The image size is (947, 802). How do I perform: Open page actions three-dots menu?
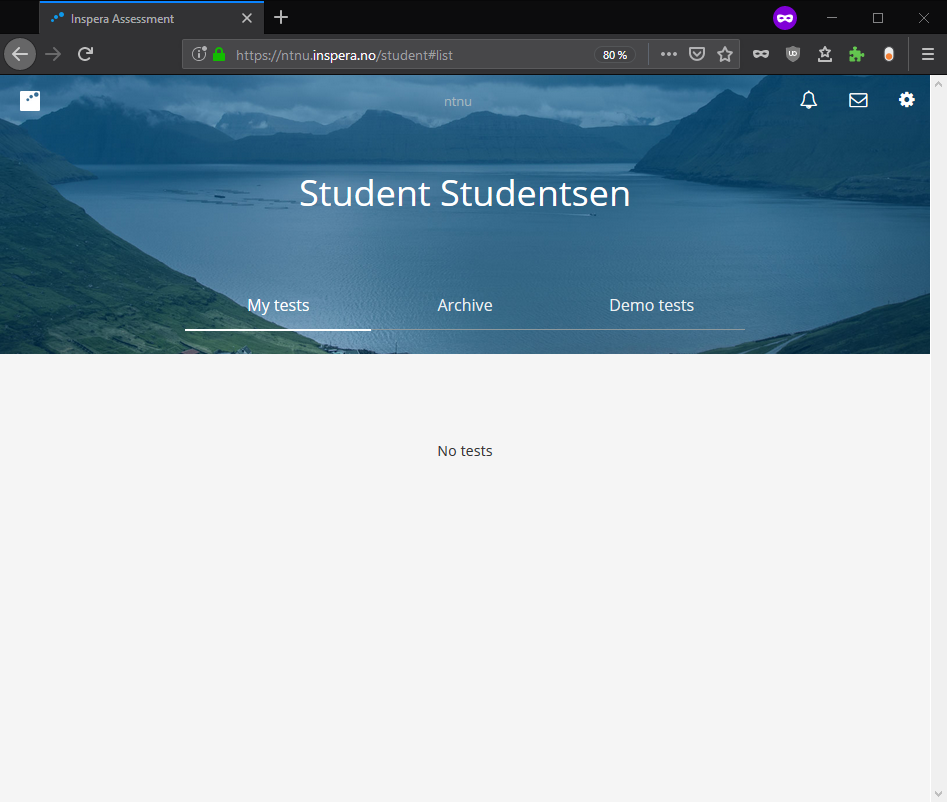(x=669, y=54)
